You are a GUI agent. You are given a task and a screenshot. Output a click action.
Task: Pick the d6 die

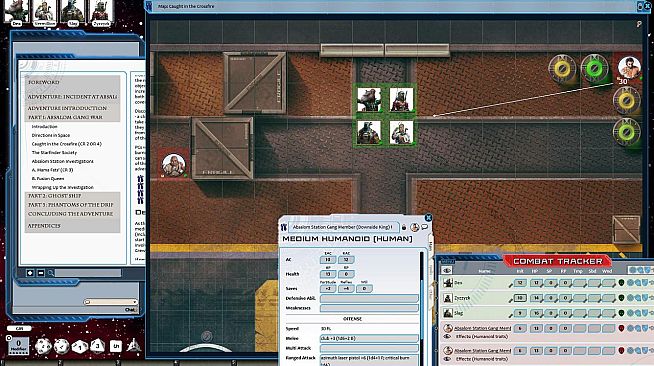(116, 346)
